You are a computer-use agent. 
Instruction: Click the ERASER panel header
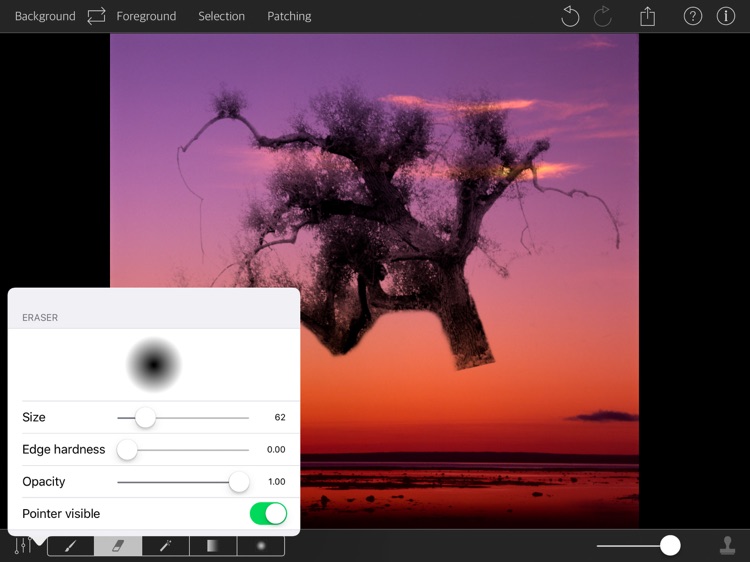point(40,318)
